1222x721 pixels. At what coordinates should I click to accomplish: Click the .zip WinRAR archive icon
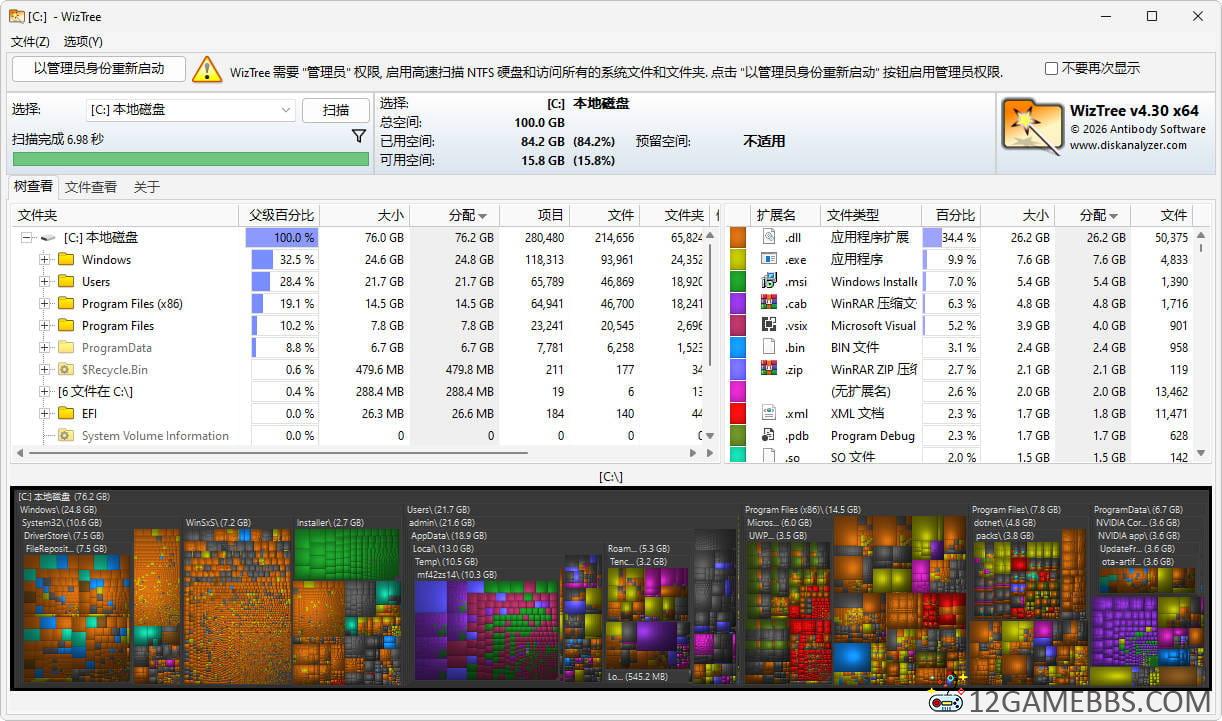click(x=769, y=369)
